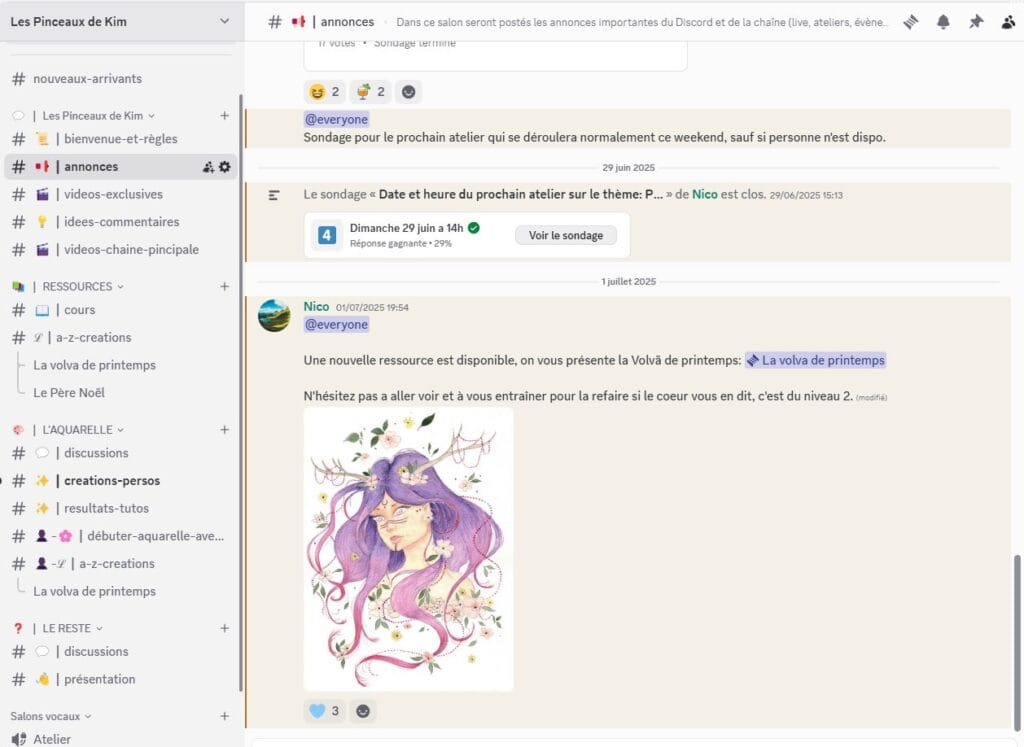Follow La volva de printemps link in message
The height and width of the screenshot is (747, 1024).
point(815,360)
